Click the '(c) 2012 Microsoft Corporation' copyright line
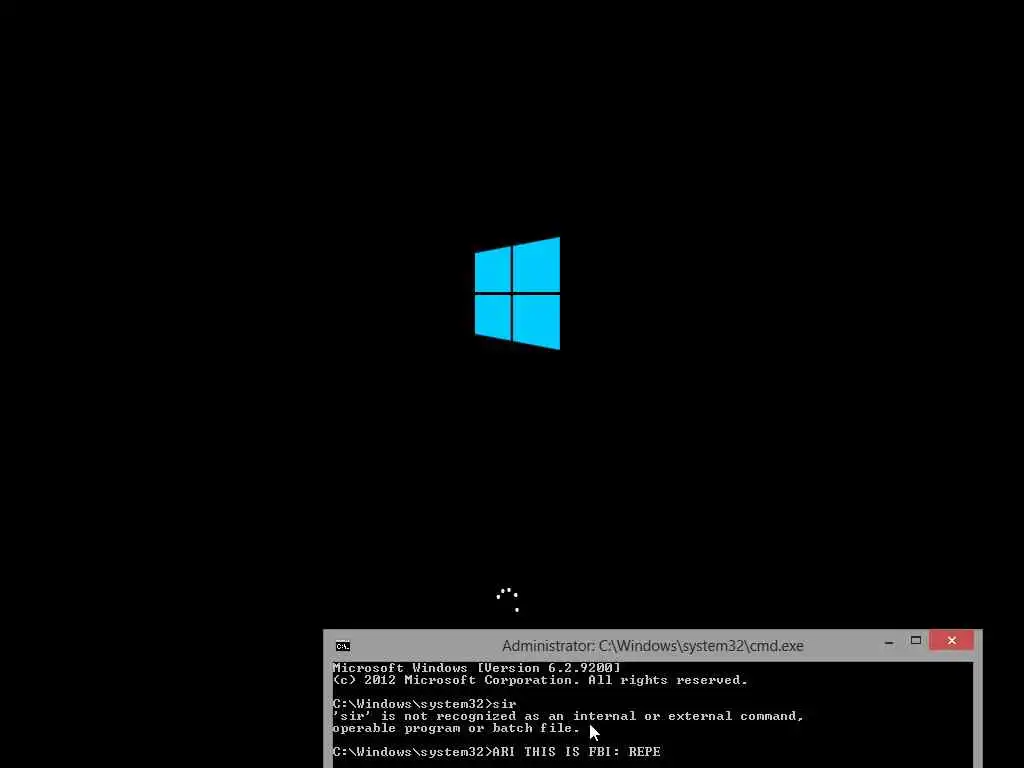Viewport: 1024px width, 768px height. pos(539,680)
